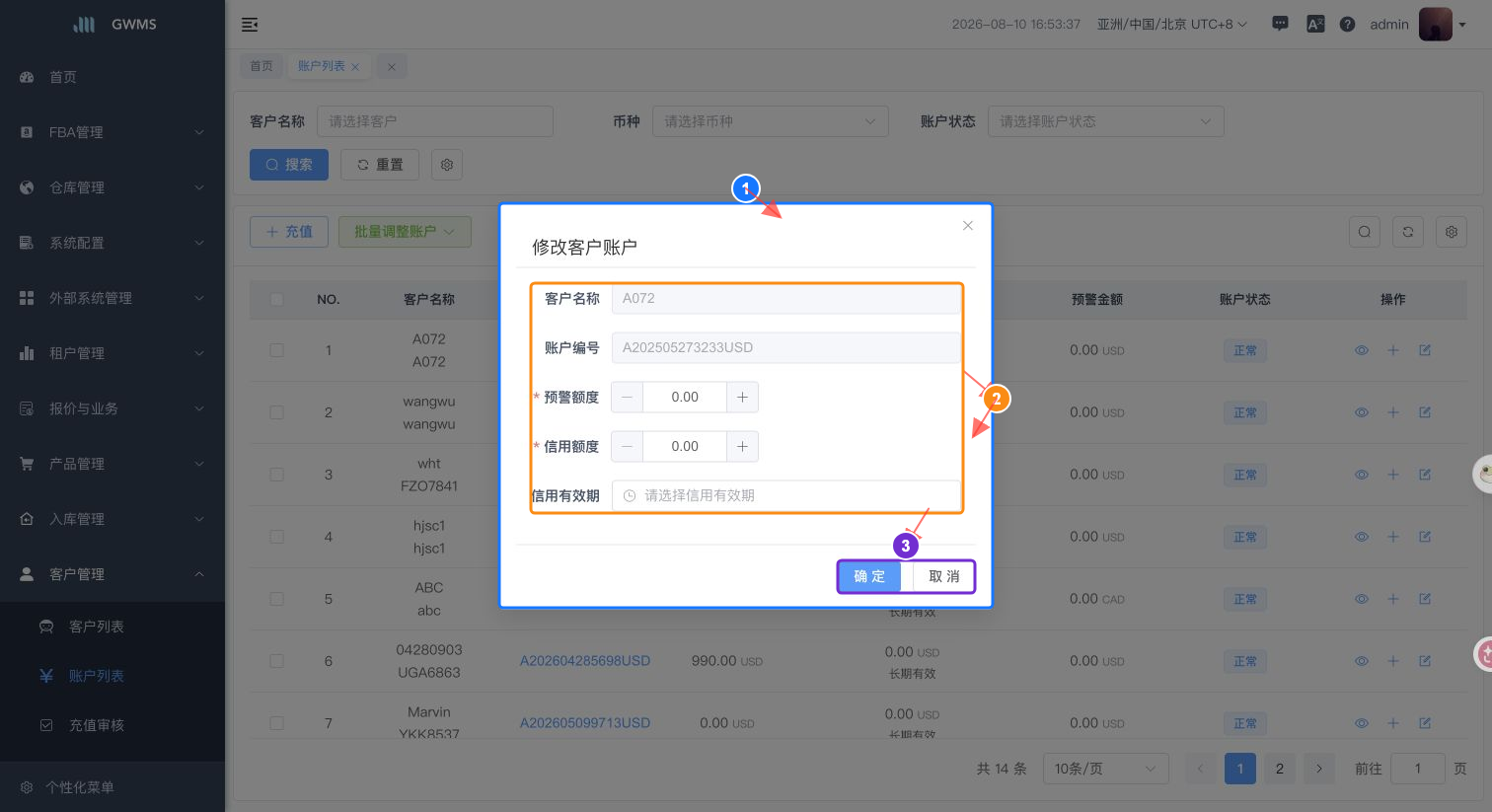The image size is (1492, 812).
Task: Click the 信用额度 value field
Action: pos(685,446)
